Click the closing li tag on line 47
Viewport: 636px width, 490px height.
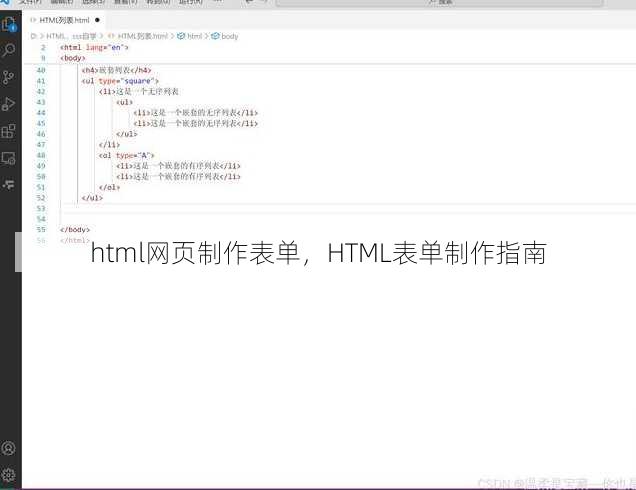(109, 144)
